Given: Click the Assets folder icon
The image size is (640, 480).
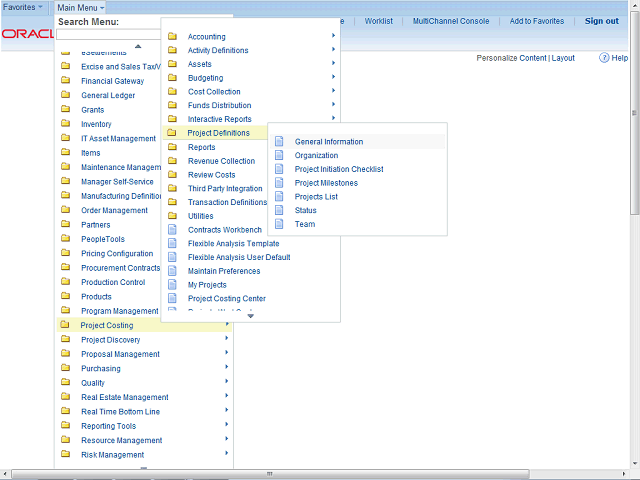Looking at the screenshot, I should 173,64.
